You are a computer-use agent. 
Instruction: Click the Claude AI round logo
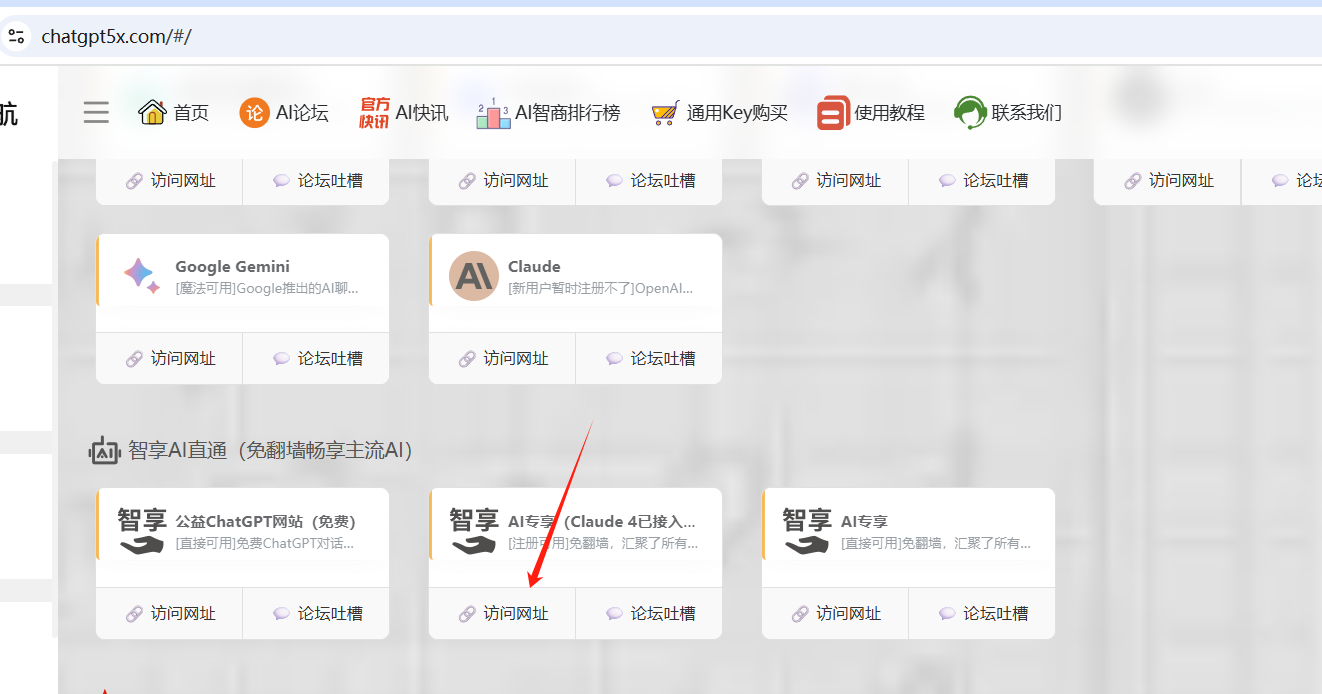[x=474, y=276]
